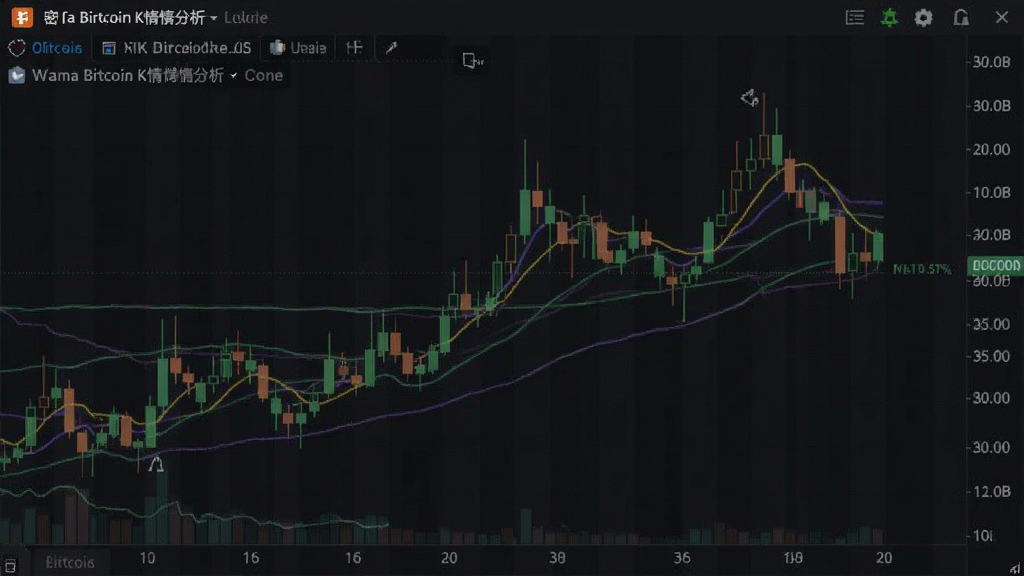Click the green DOCOON price tag
The width and height of the screenshot is (1024, 576).
(x=995, y=266)
